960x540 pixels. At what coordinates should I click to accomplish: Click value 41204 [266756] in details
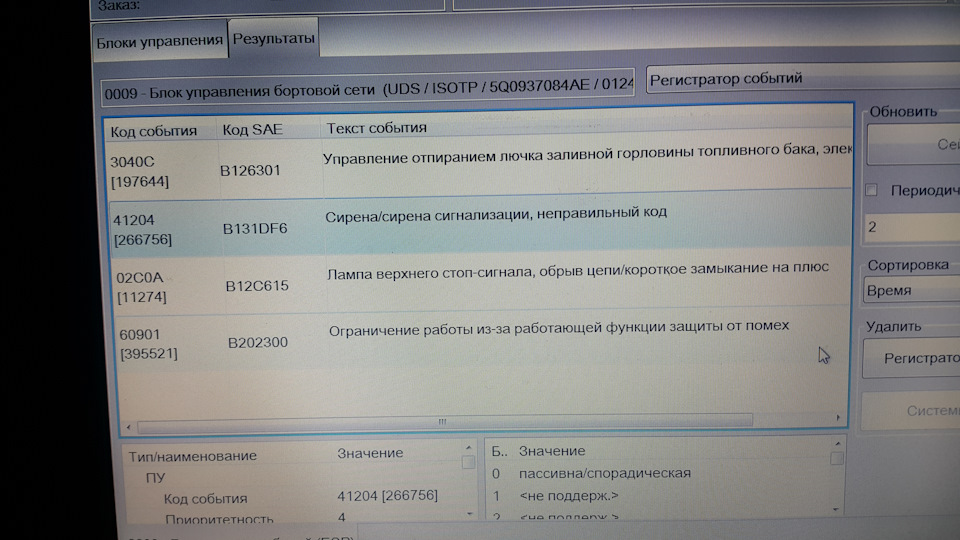(x=387, y=495)
